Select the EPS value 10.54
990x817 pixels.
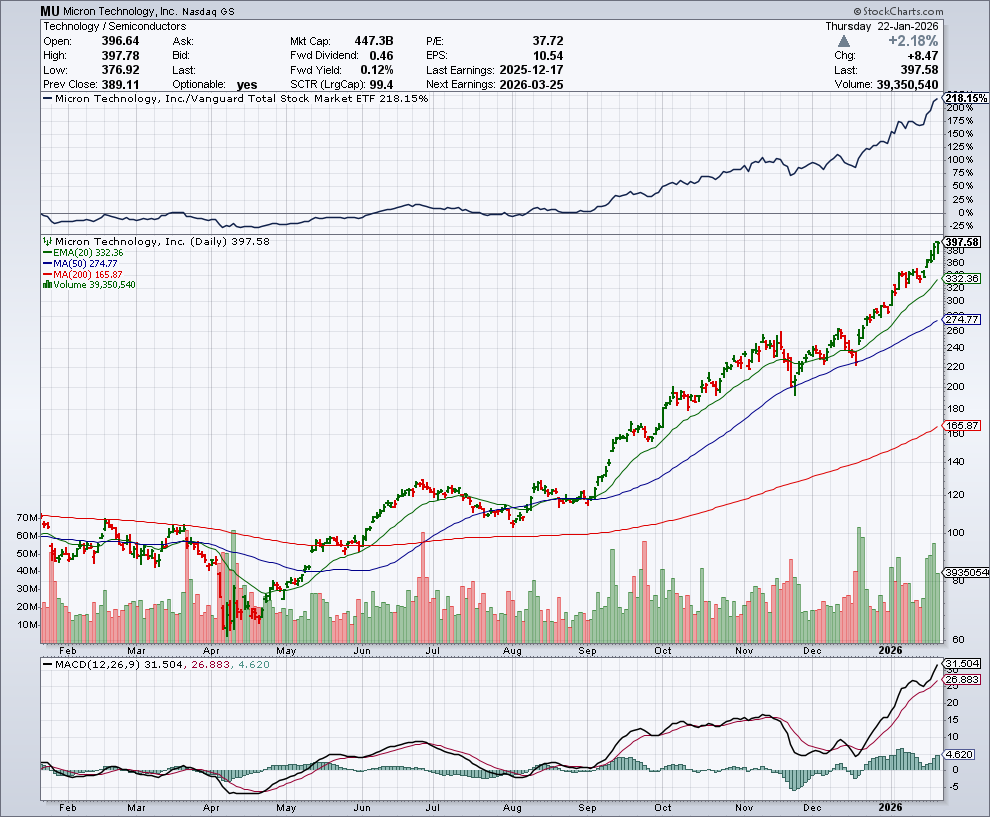(x=547, y=56)
